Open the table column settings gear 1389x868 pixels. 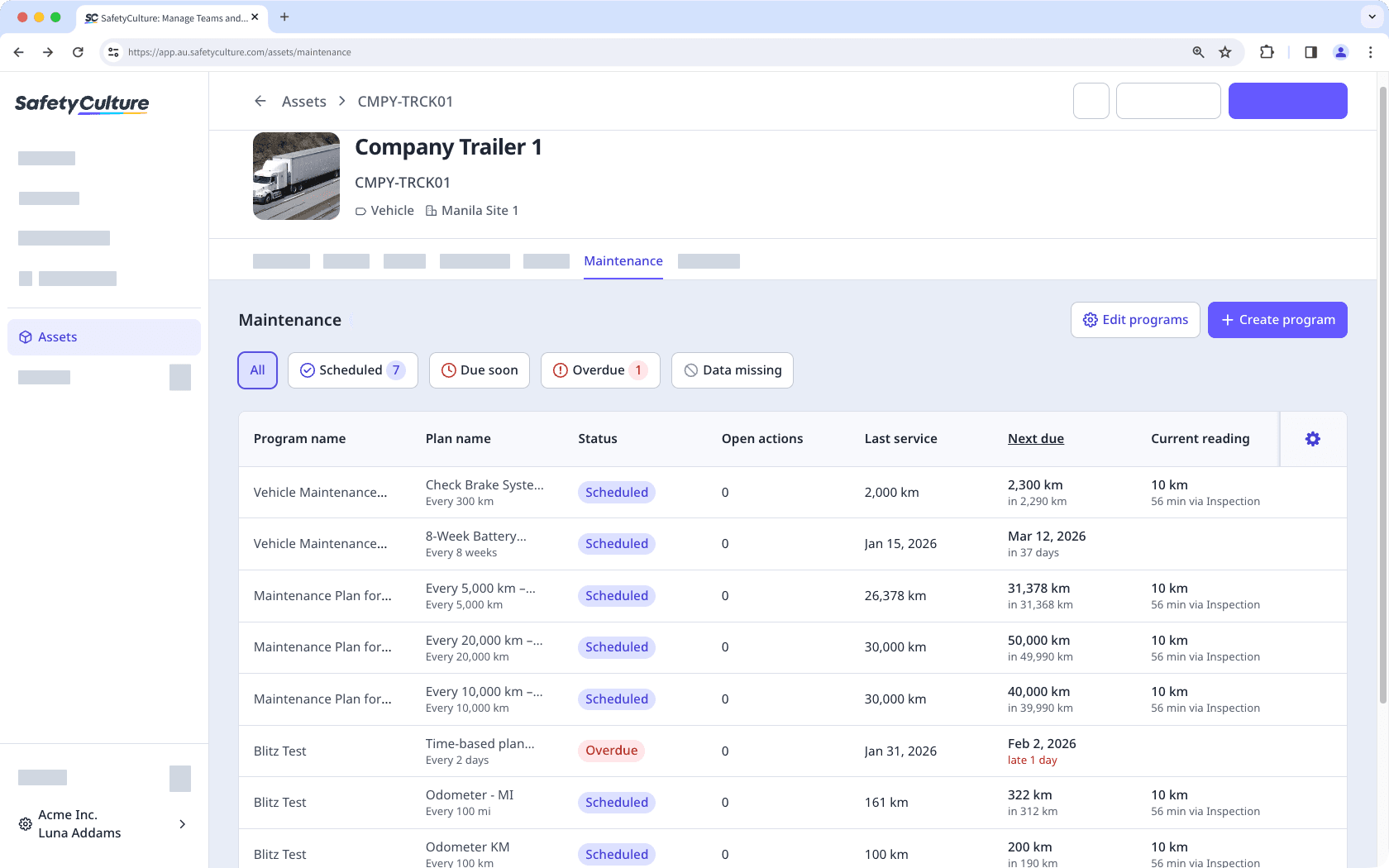click(x=1313, y=439)
